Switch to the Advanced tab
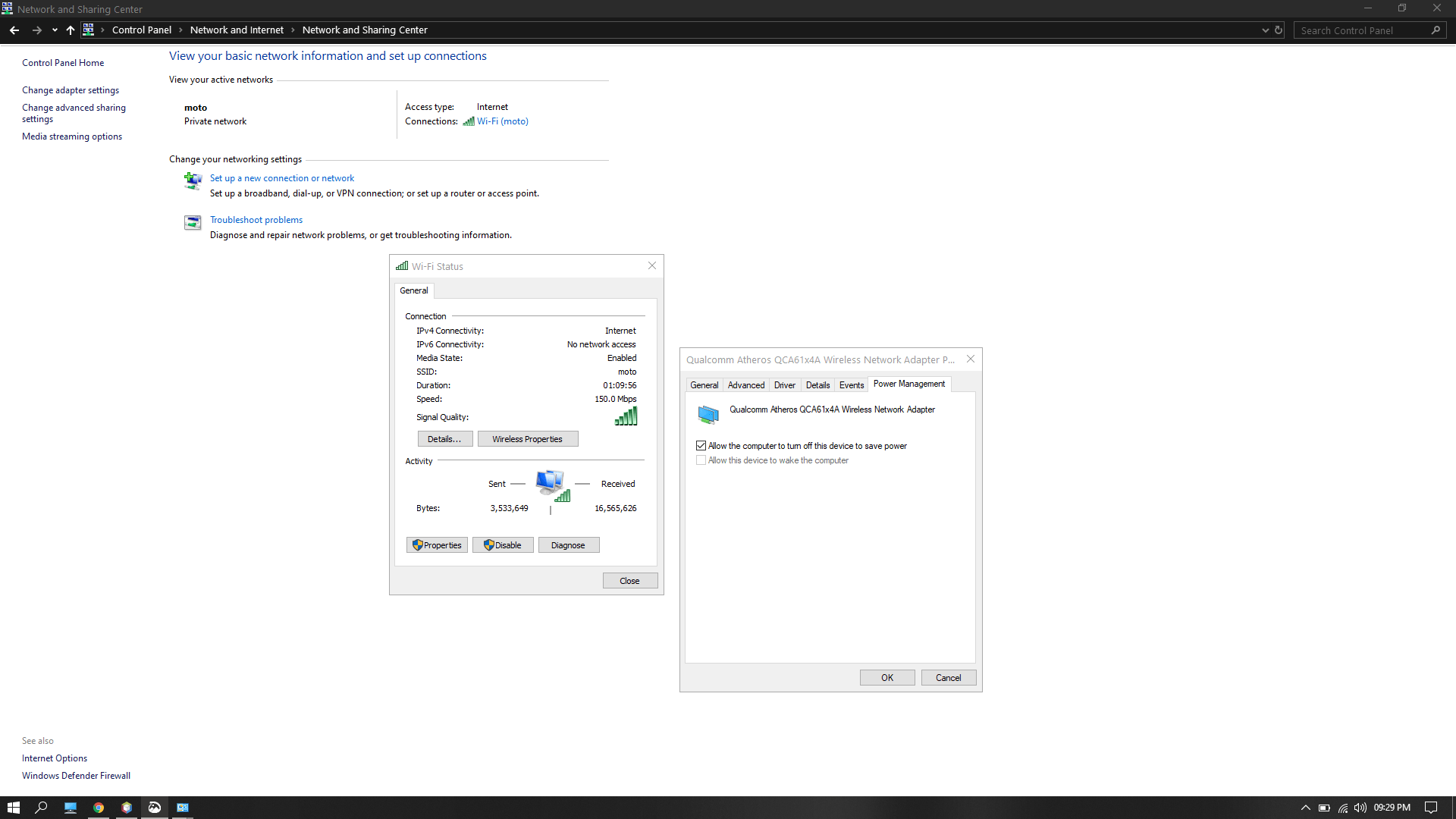 (745, 385)
